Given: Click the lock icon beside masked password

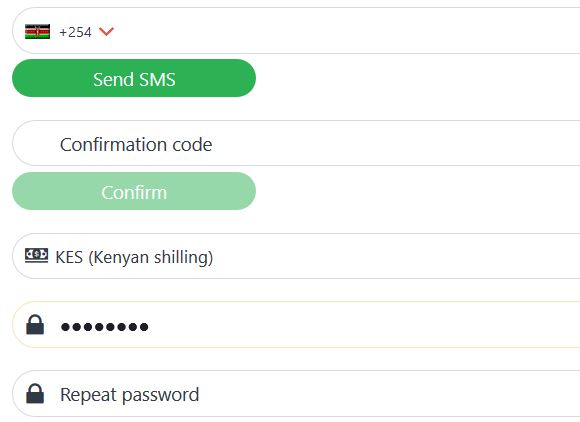Looking at the screenshot, I should point(35,325).
